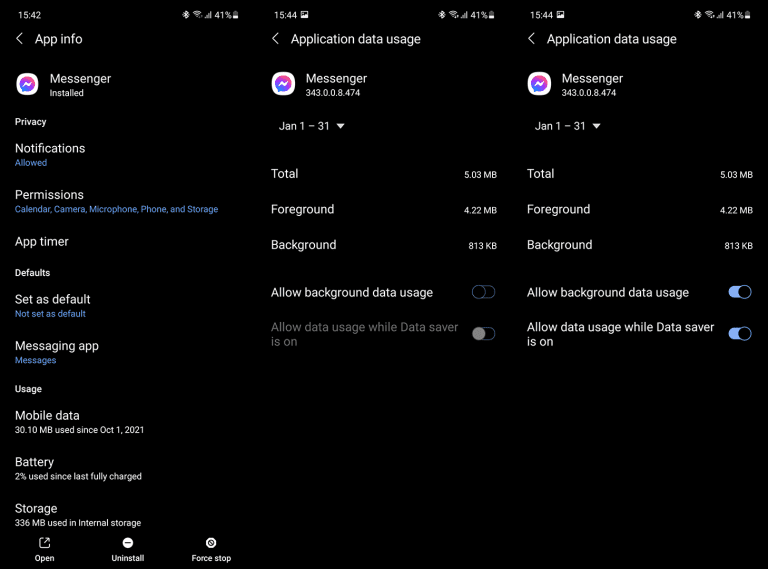The width and height of the screenshot is (768, 569).
Task: Tap the back arrow beside App info
Action: click(x=19, y=39)
